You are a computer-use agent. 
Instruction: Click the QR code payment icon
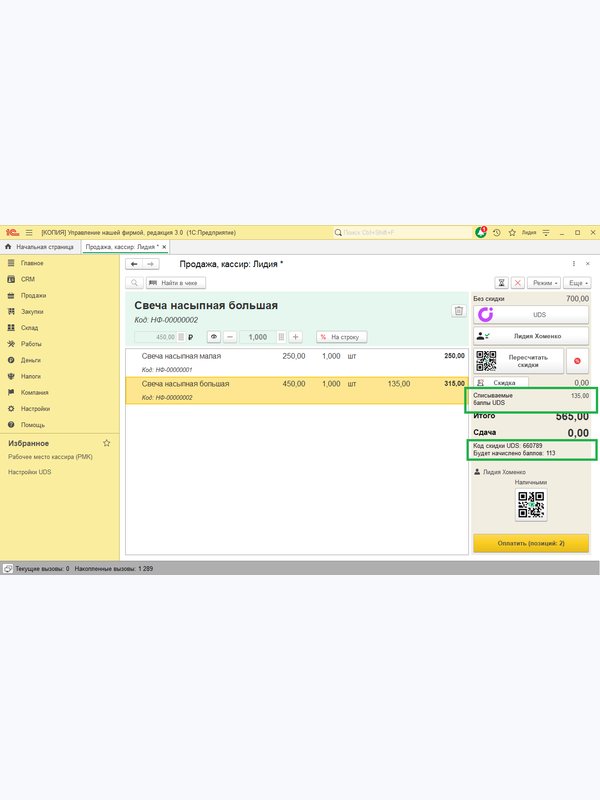(531, 505)
